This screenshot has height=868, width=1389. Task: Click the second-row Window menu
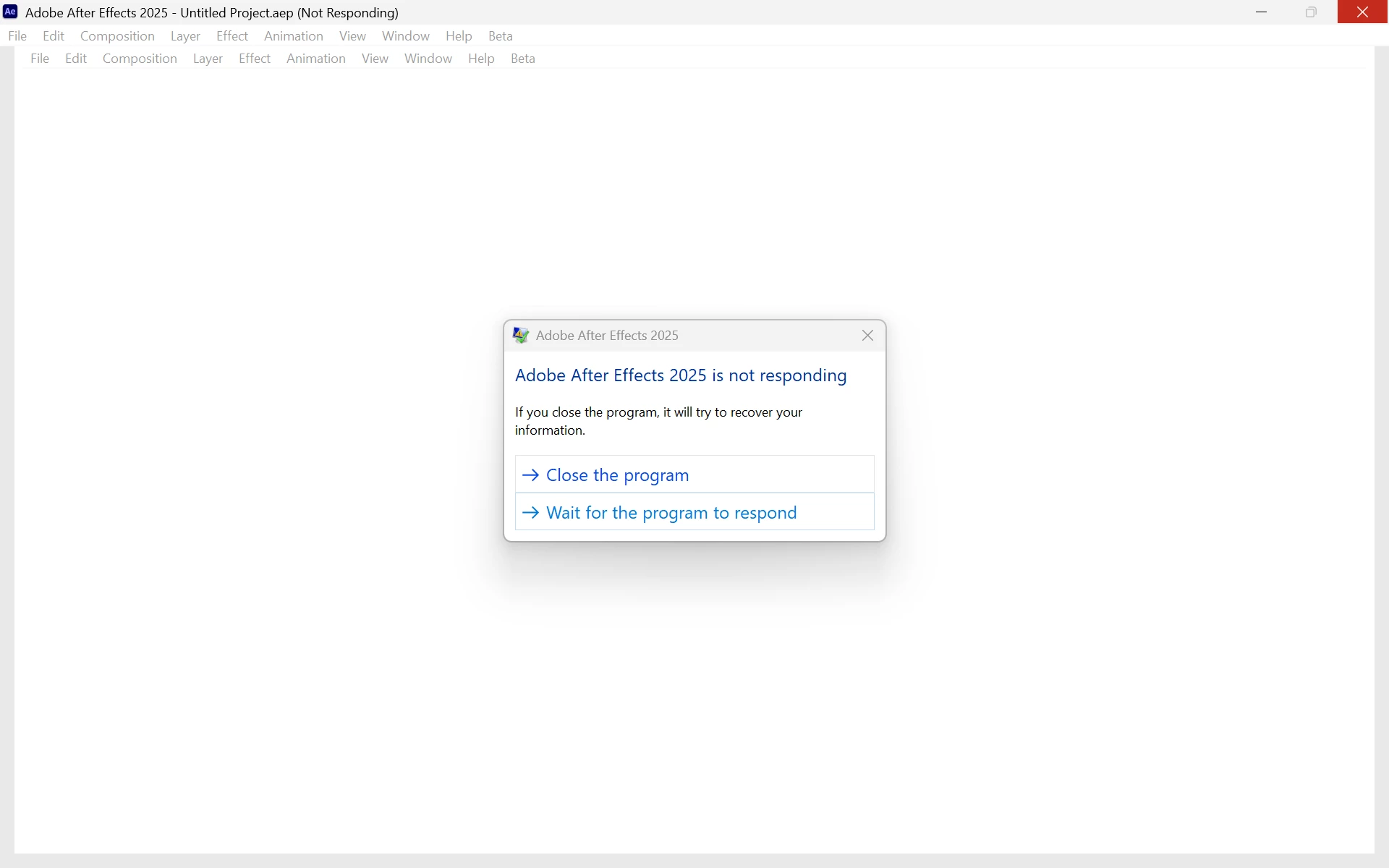428,59
